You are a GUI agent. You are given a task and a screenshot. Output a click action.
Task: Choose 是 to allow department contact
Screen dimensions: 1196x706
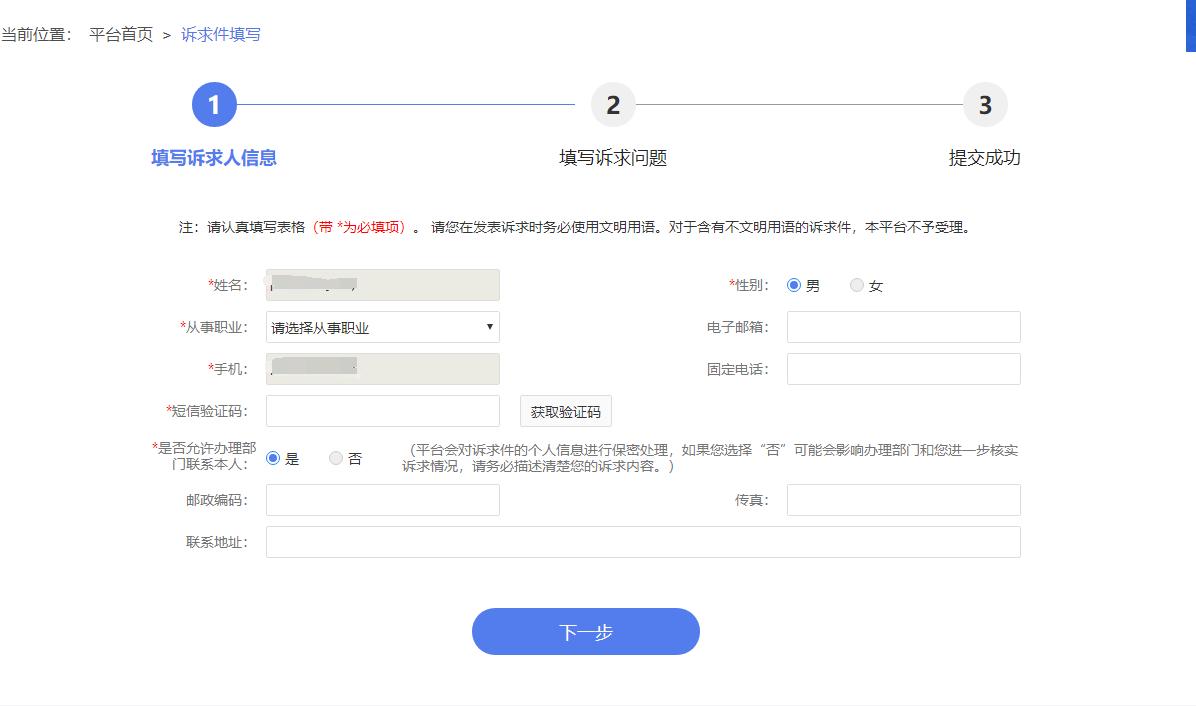point(272,458)
